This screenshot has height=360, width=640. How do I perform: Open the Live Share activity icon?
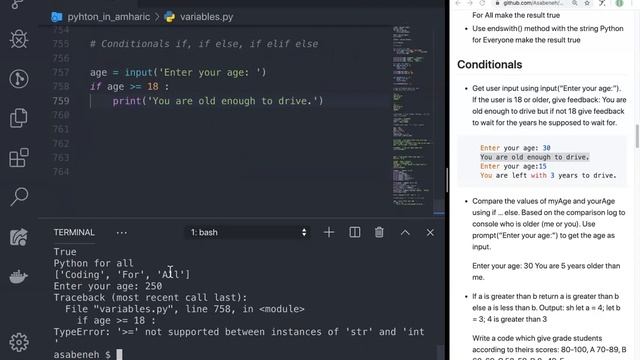pyautogui.click(x=19, y=237)
